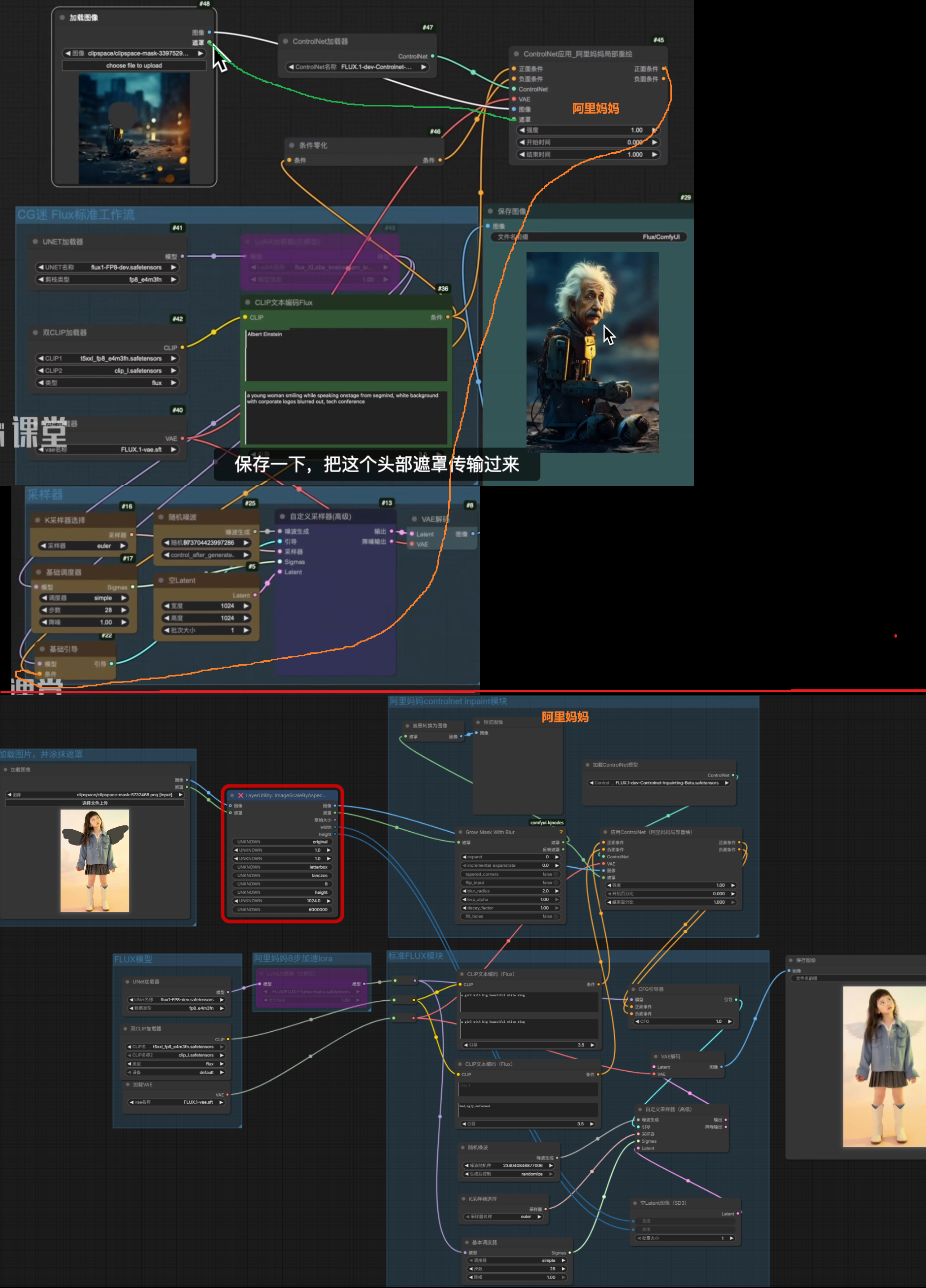926x1288 pixels.
Task: Click the #000000 color value in LayerUtility
Action: 282,909
